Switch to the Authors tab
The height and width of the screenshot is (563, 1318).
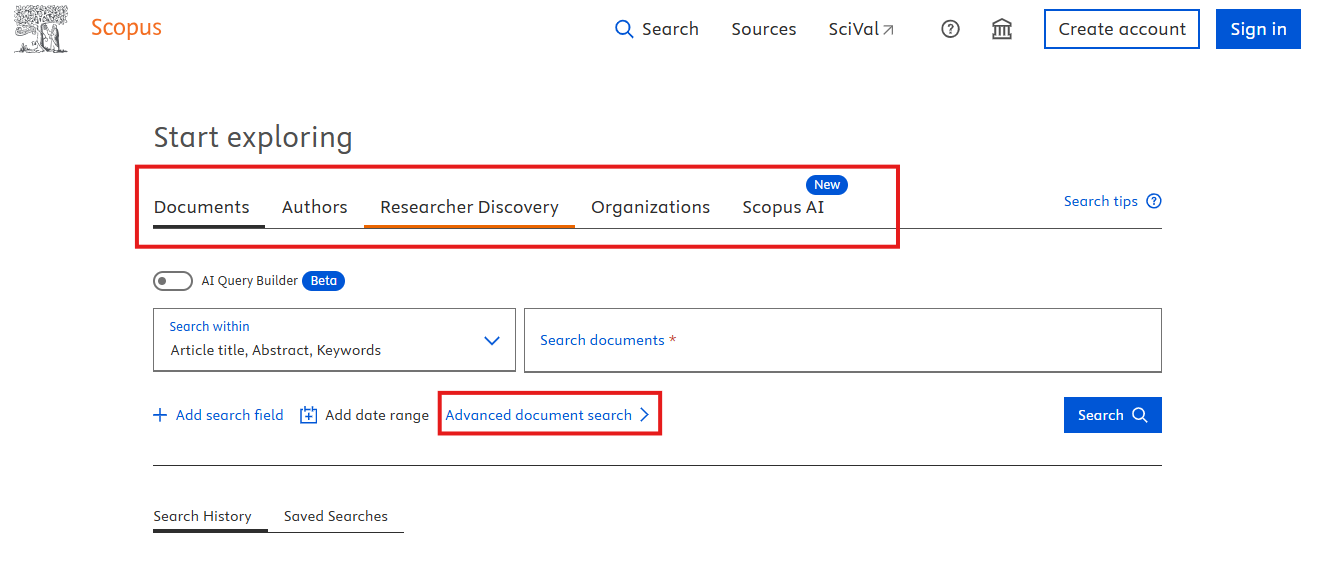314,207
